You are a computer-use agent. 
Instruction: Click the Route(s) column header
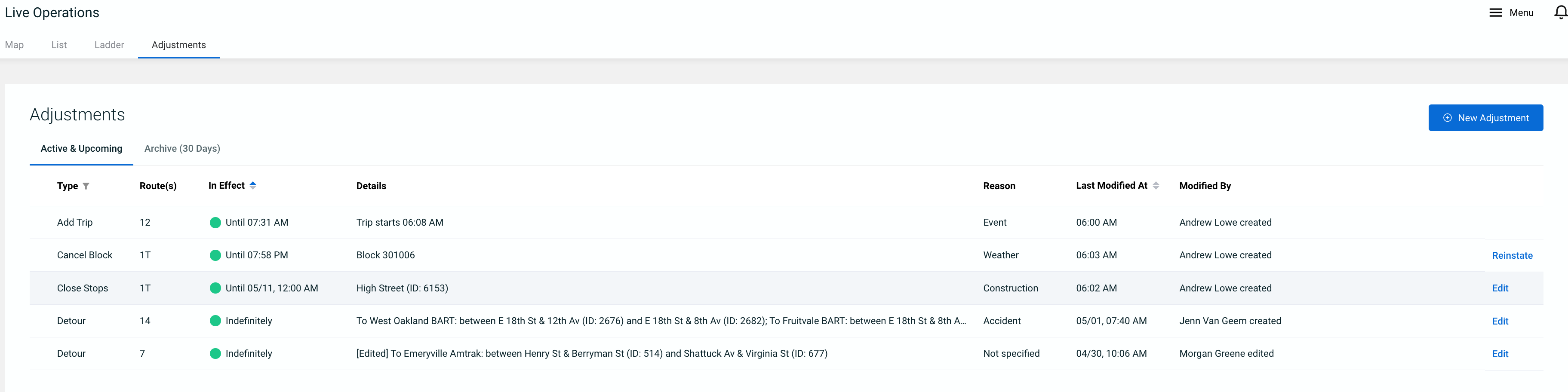(x=158, y=186)
